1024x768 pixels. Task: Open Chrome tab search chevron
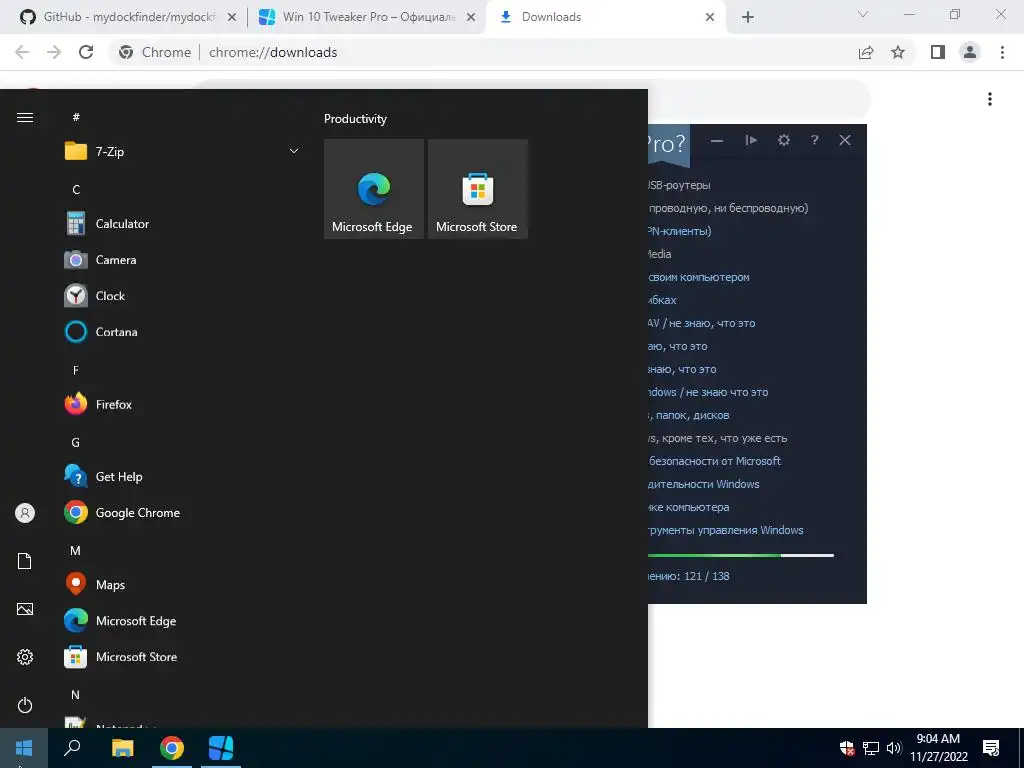pos(863,14)
